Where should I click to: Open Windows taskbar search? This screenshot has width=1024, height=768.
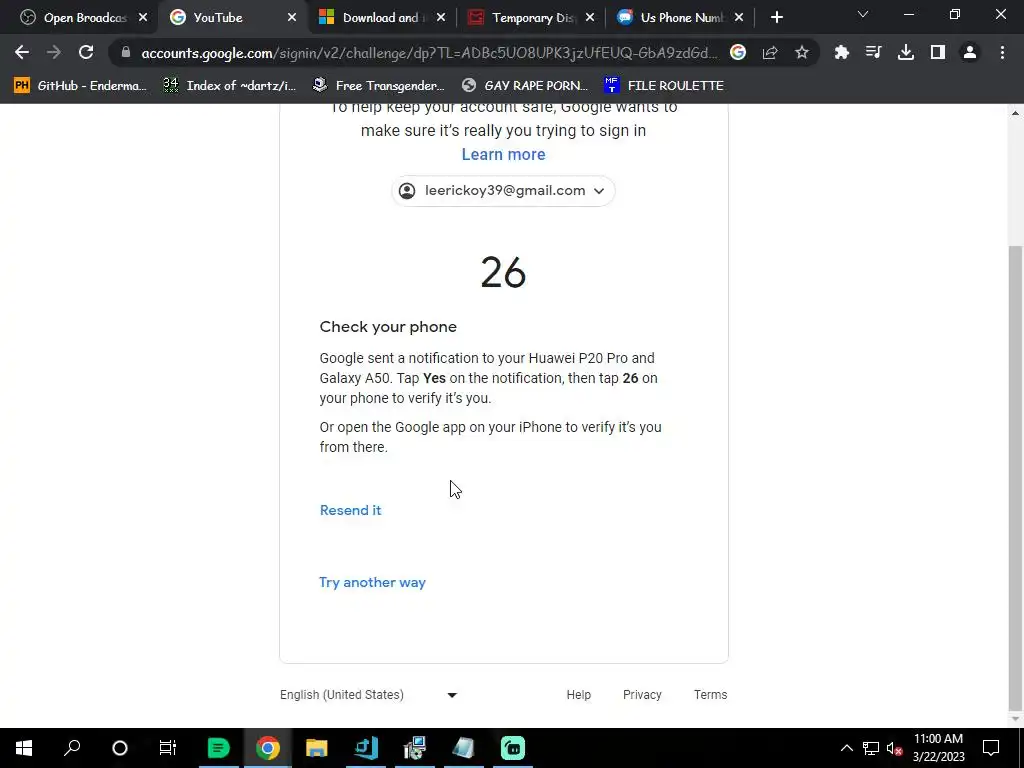72,748
